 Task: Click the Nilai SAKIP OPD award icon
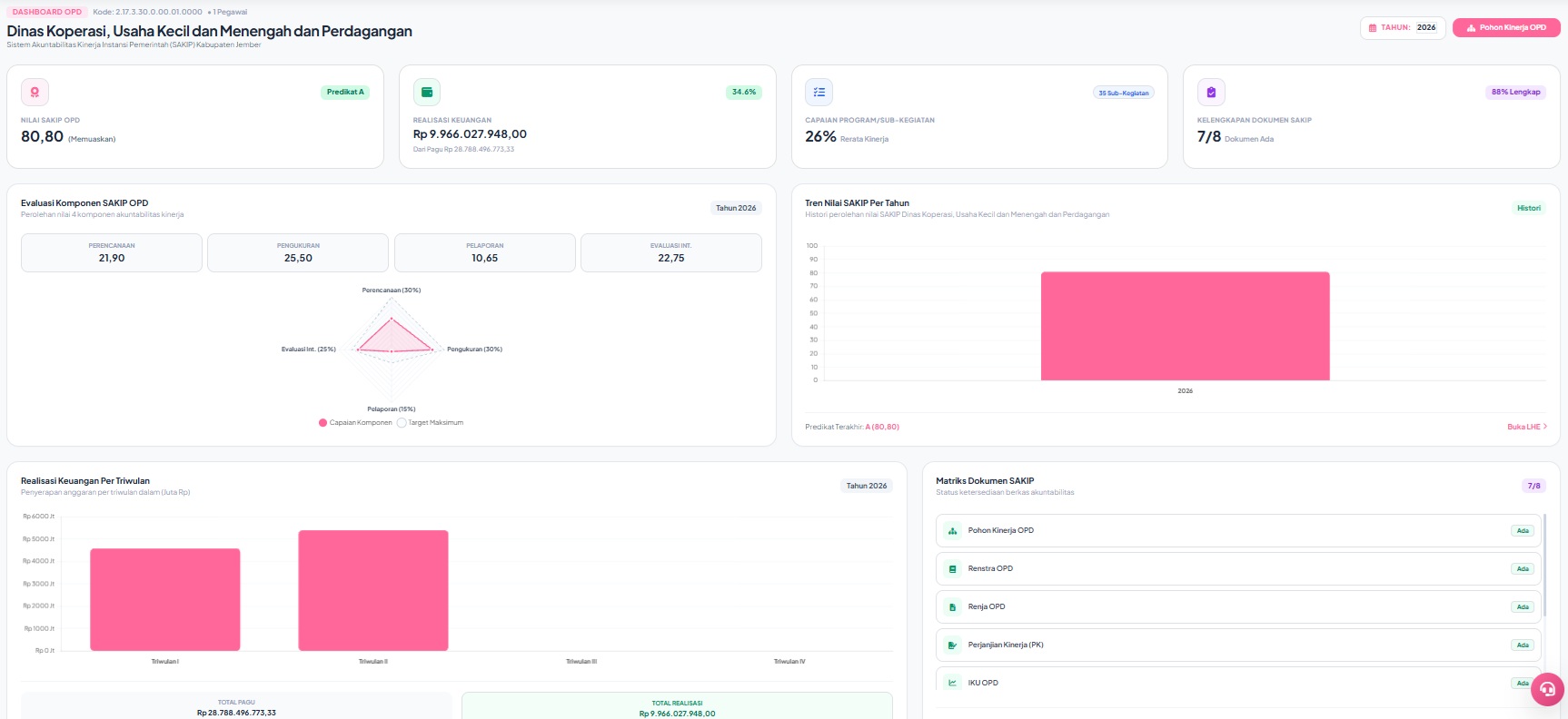(35, 92)
